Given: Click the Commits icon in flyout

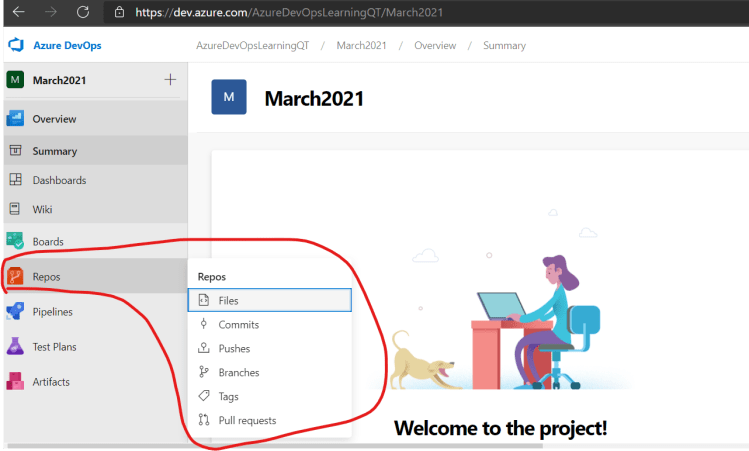Looking at the screenshot, I should [x=204, y=324].
